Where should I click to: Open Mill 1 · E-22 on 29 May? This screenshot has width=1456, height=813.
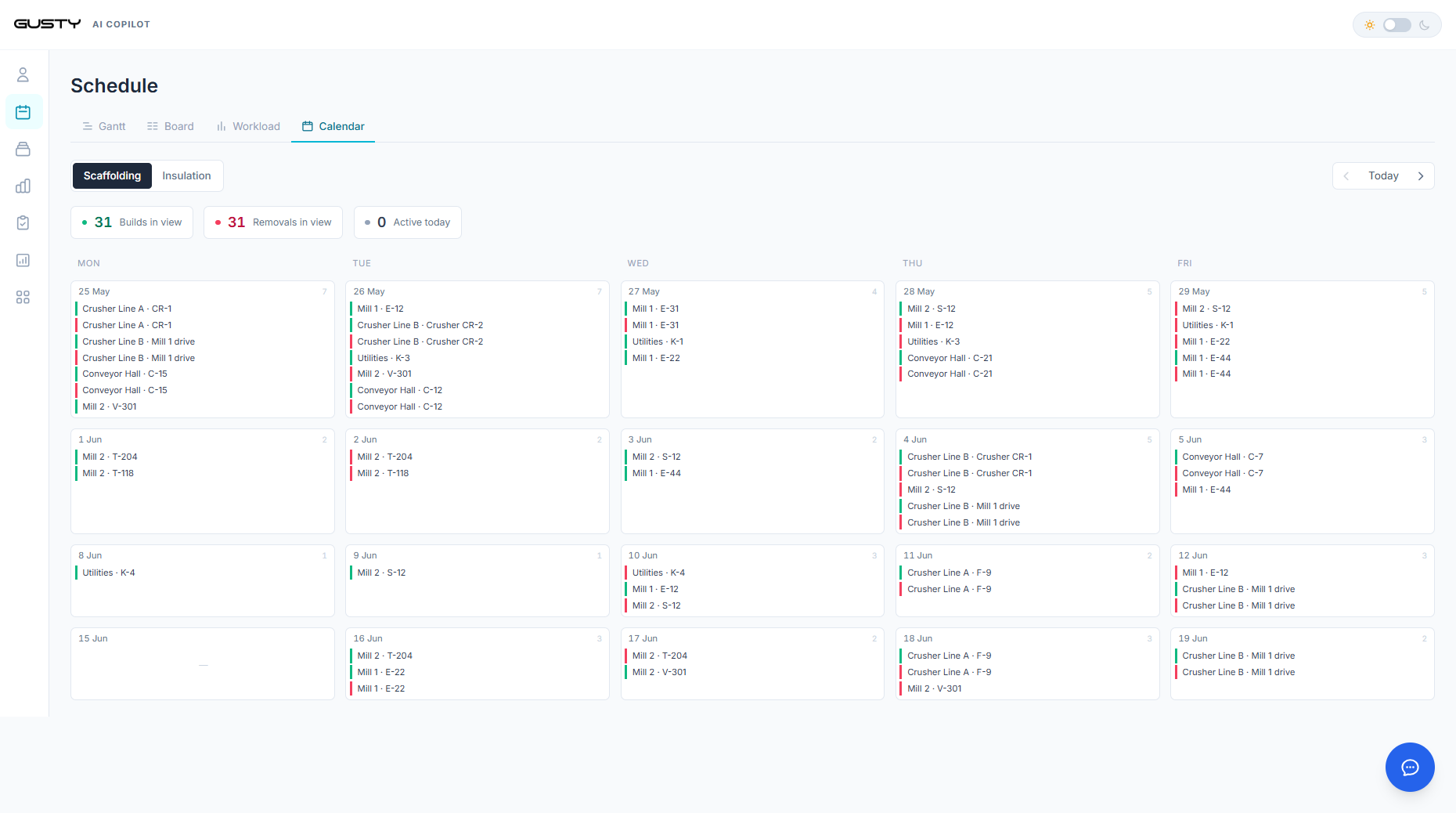(1303, 341)
